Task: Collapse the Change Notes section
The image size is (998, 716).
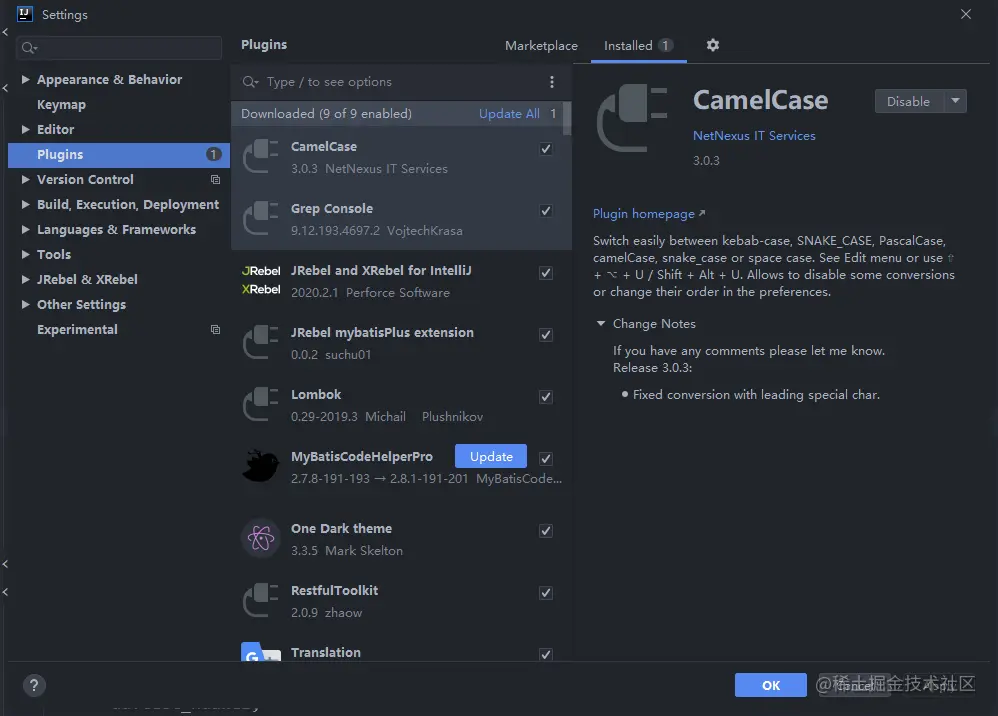Action: click(600, 323)
